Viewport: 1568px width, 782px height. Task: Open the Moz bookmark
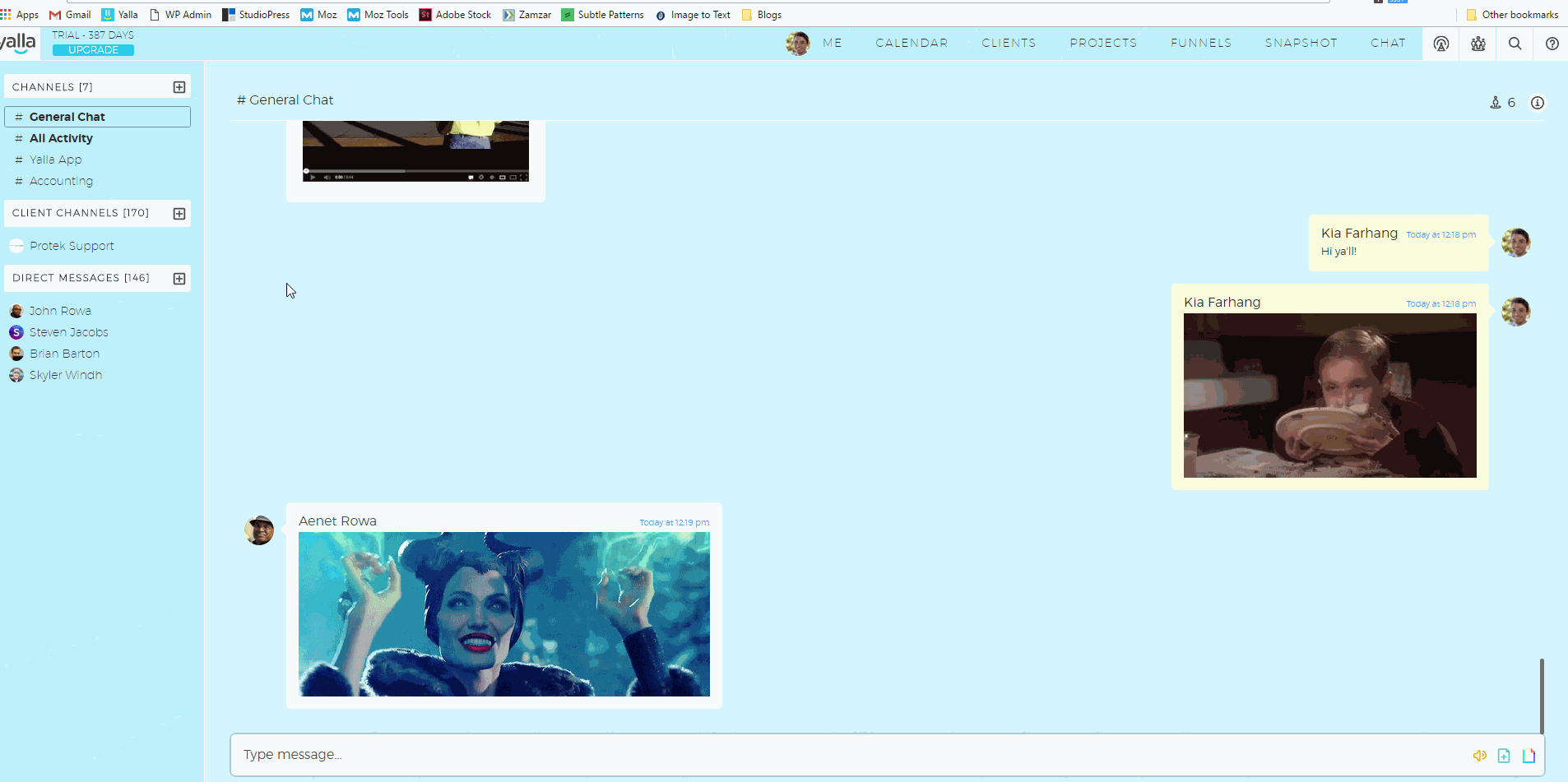tap(318, 15)
